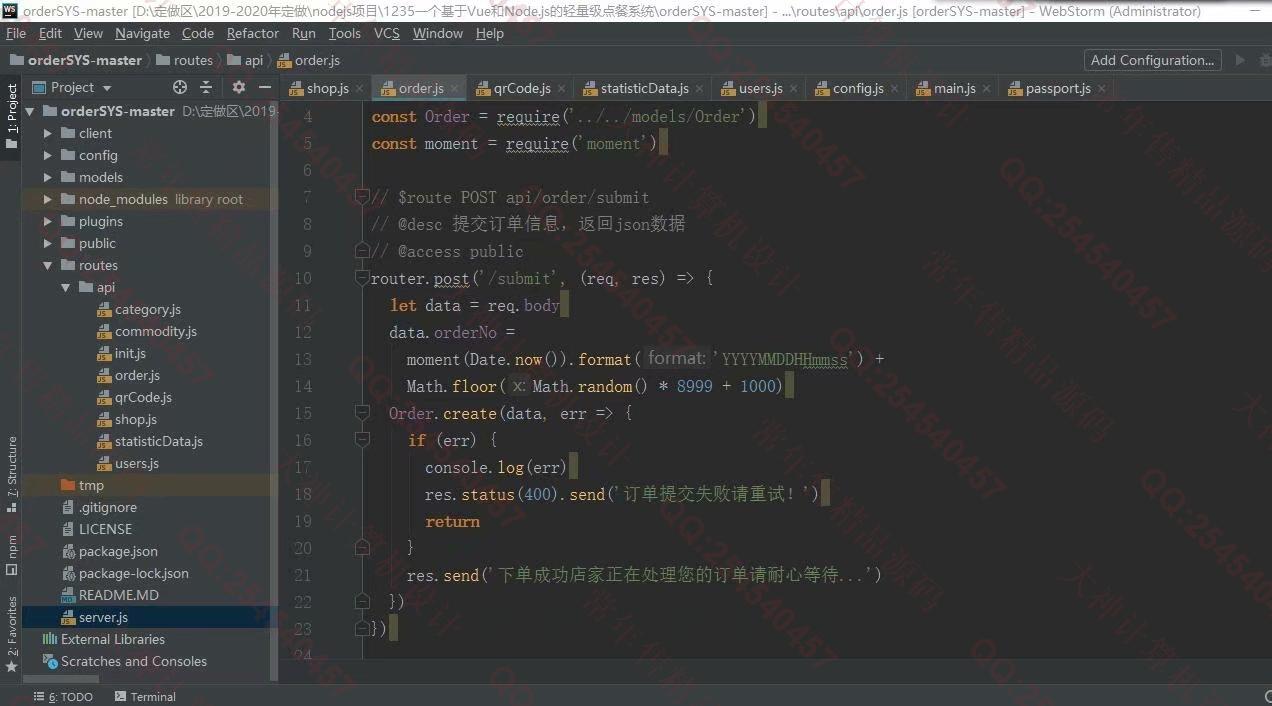Screen dimensions: 1272x706
Task: Open the npm side tool window
Action: 11,556
